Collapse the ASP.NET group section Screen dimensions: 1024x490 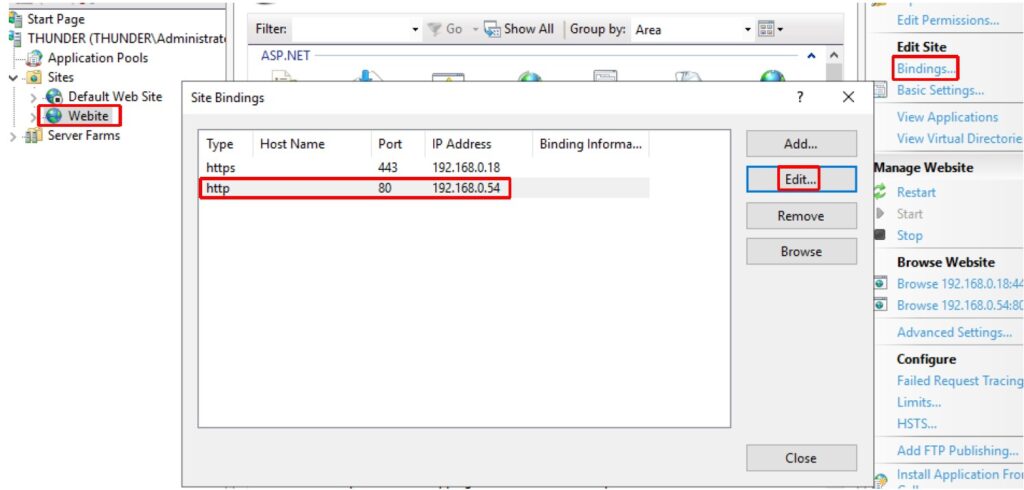pyautogui.click(x=811, y=56)
